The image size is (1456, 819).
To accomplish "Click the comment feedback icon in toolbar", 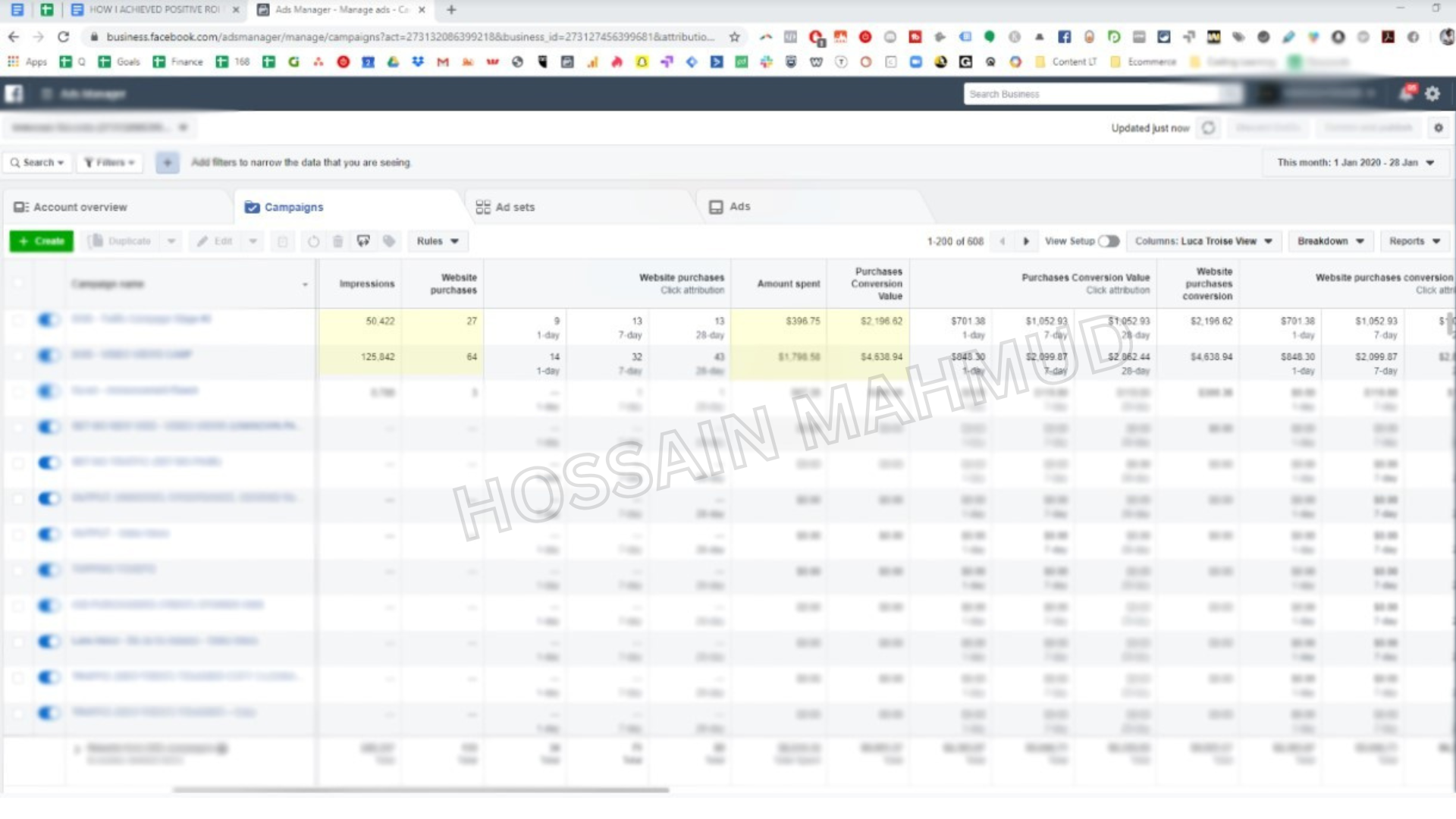I will tap(363, 241).
